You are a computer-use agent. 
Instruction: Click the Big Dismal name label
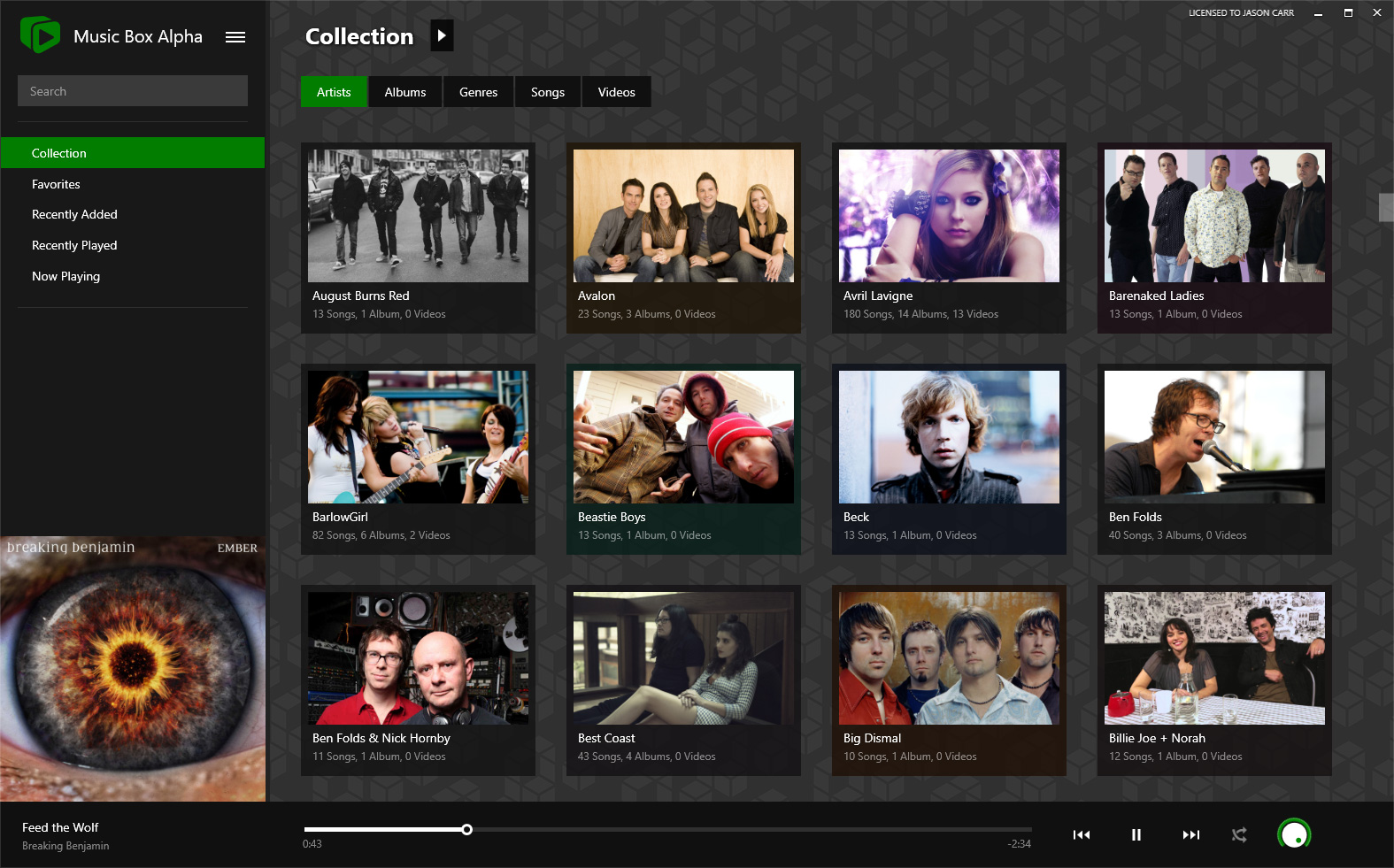[872, 738]
